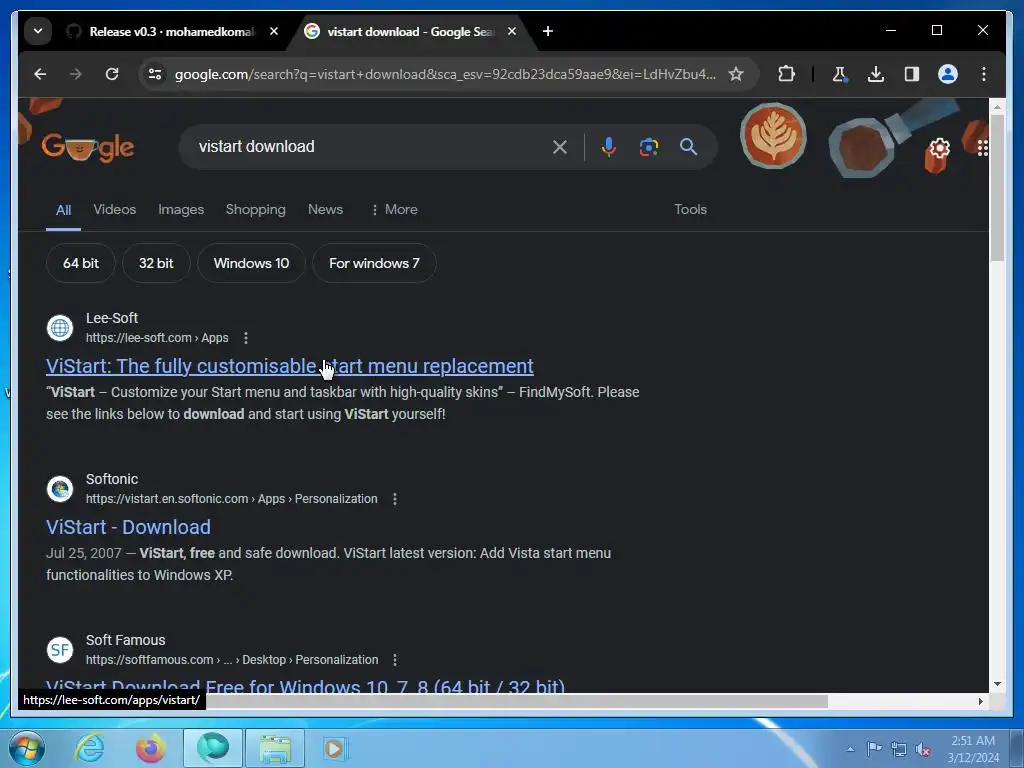1024x768 pixels.
Task: Open Chrome Labs flask icon
Action: pos(840,74)
